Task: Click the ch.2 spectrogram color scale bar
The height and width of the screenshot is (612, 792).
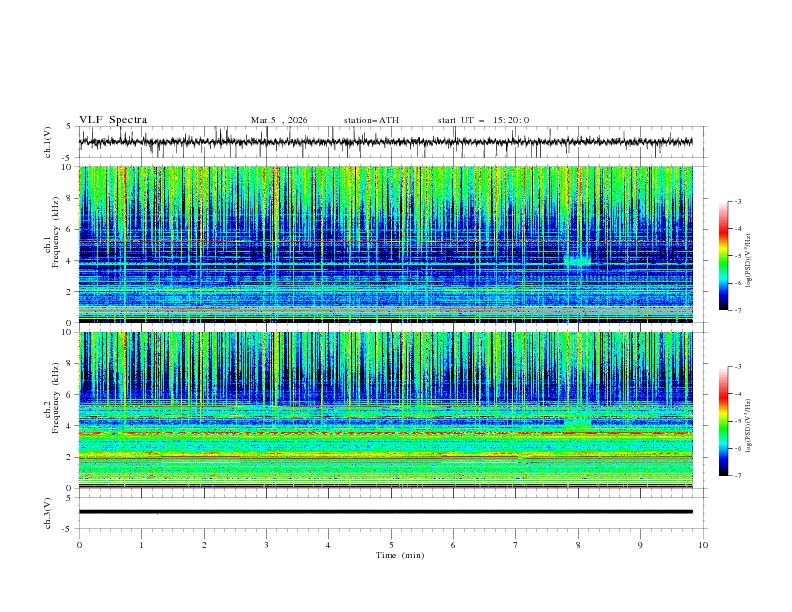Action: tap(723, 421)
